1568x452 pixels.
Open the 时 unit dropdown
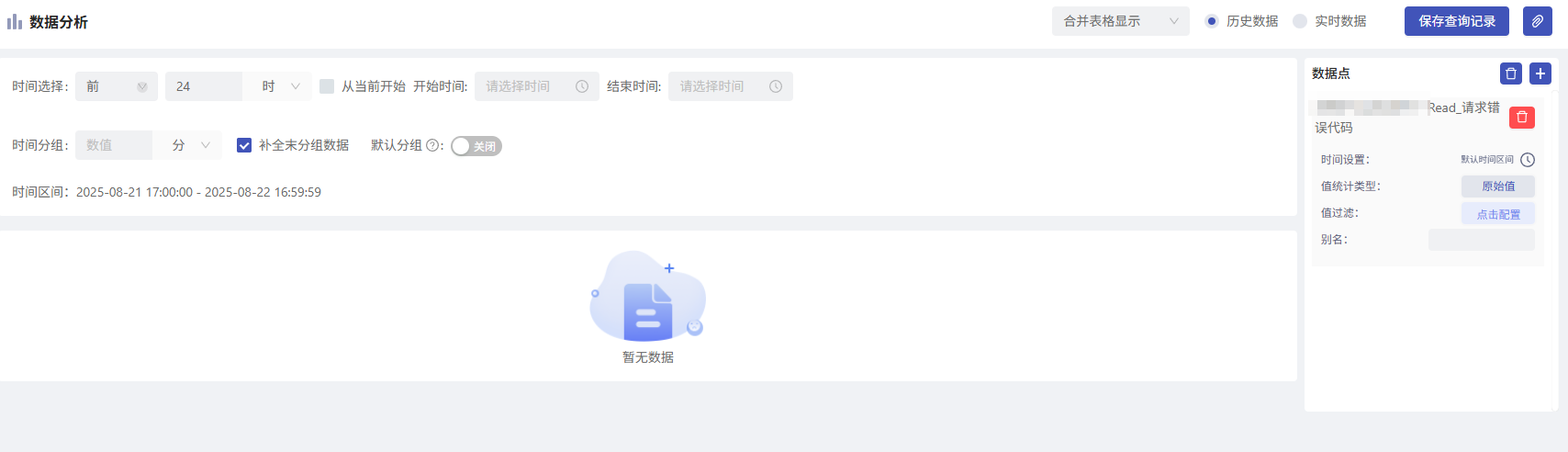[x=277, y=86]
